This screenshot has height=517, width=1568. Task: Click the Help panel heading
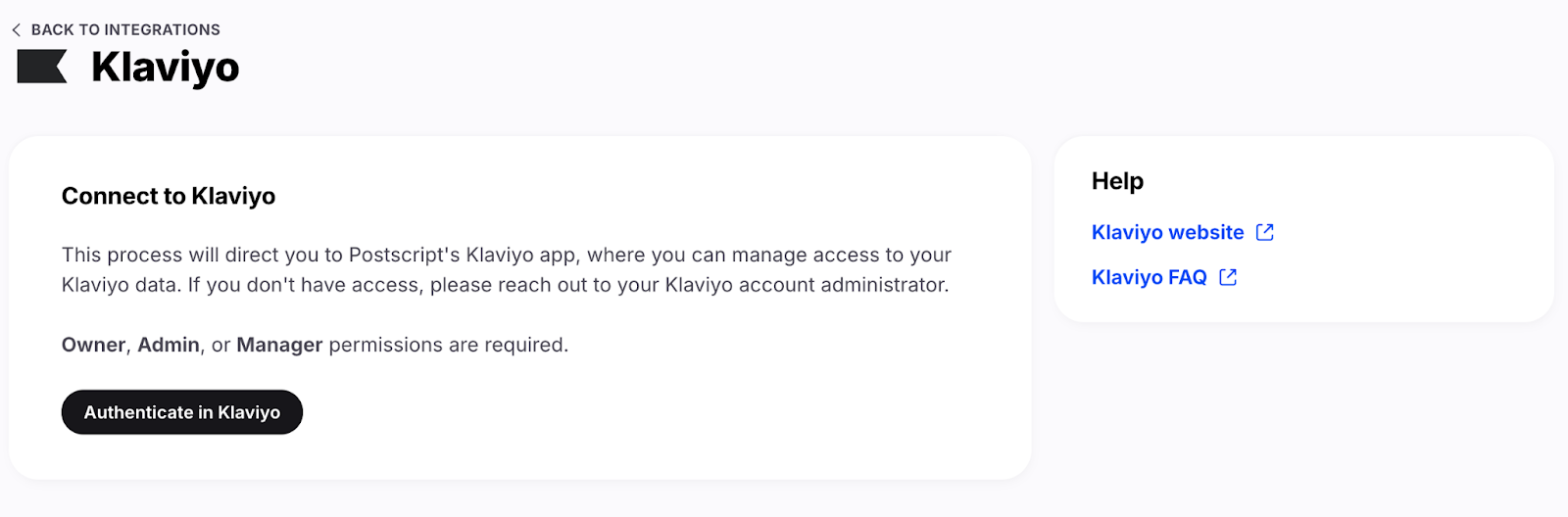click(x=1117, y=181)
